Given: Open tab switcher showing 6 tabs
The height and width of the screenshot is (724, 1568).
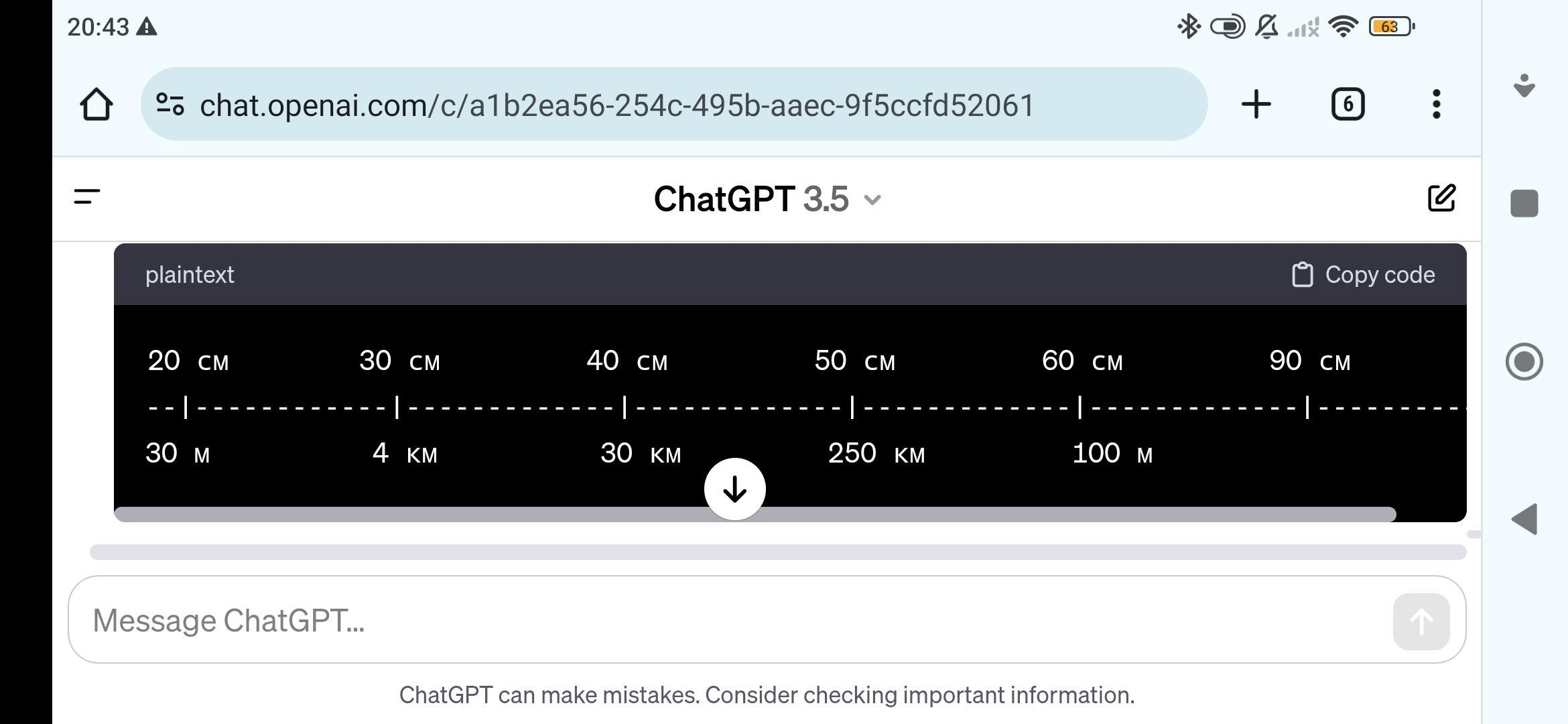Looking at the screenshot, I should (x=1348, y=105).
